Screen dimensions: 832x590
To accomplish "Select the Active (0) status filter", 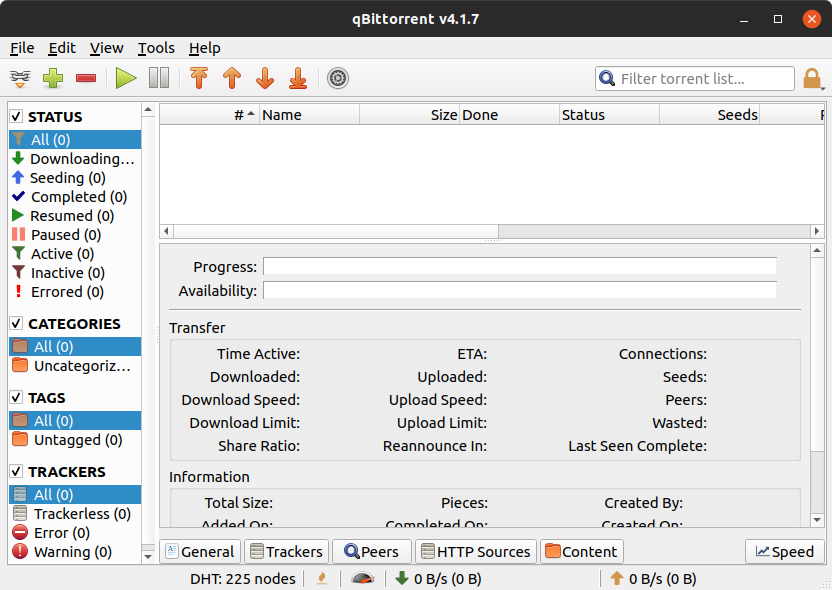I will click(75, 254).
